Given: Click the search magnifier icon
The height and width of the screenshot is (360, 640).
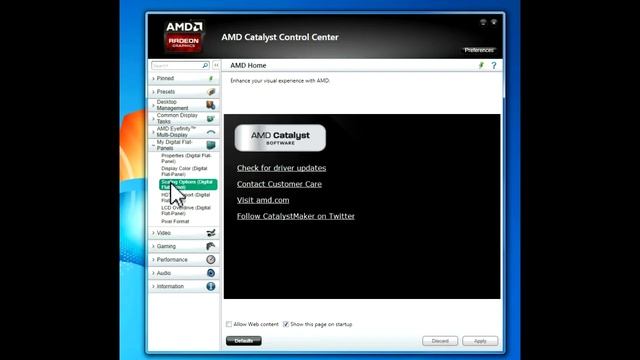Looking at the screenshot, I should 205,65.
